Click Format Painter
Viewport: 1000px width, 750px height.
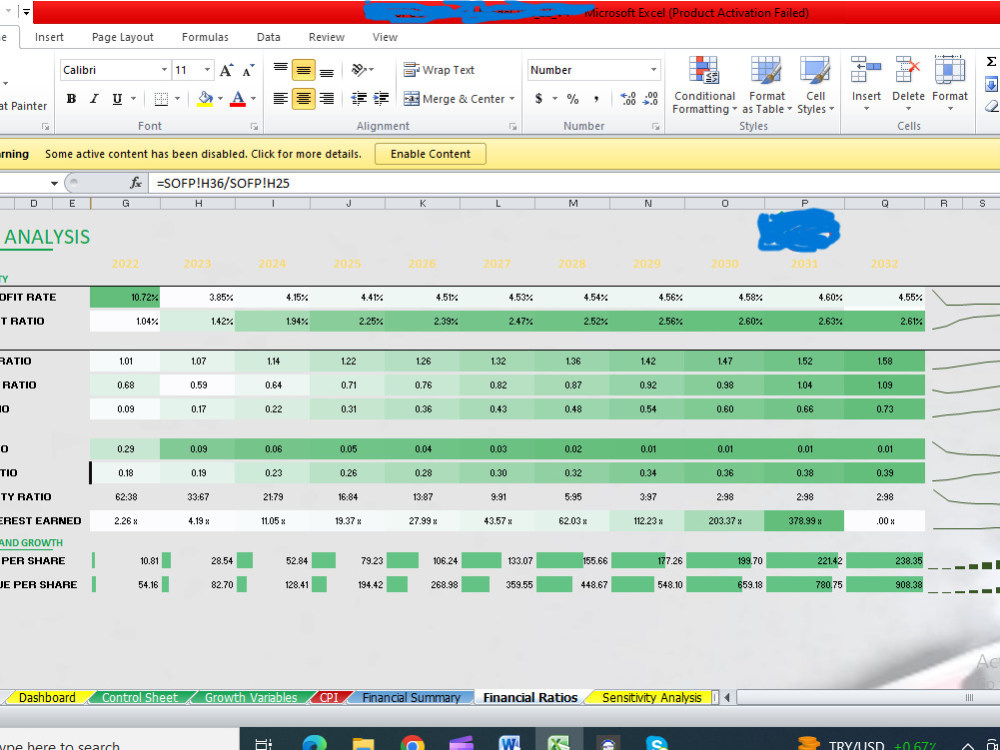pyautogui.click(x=23, y=106)
